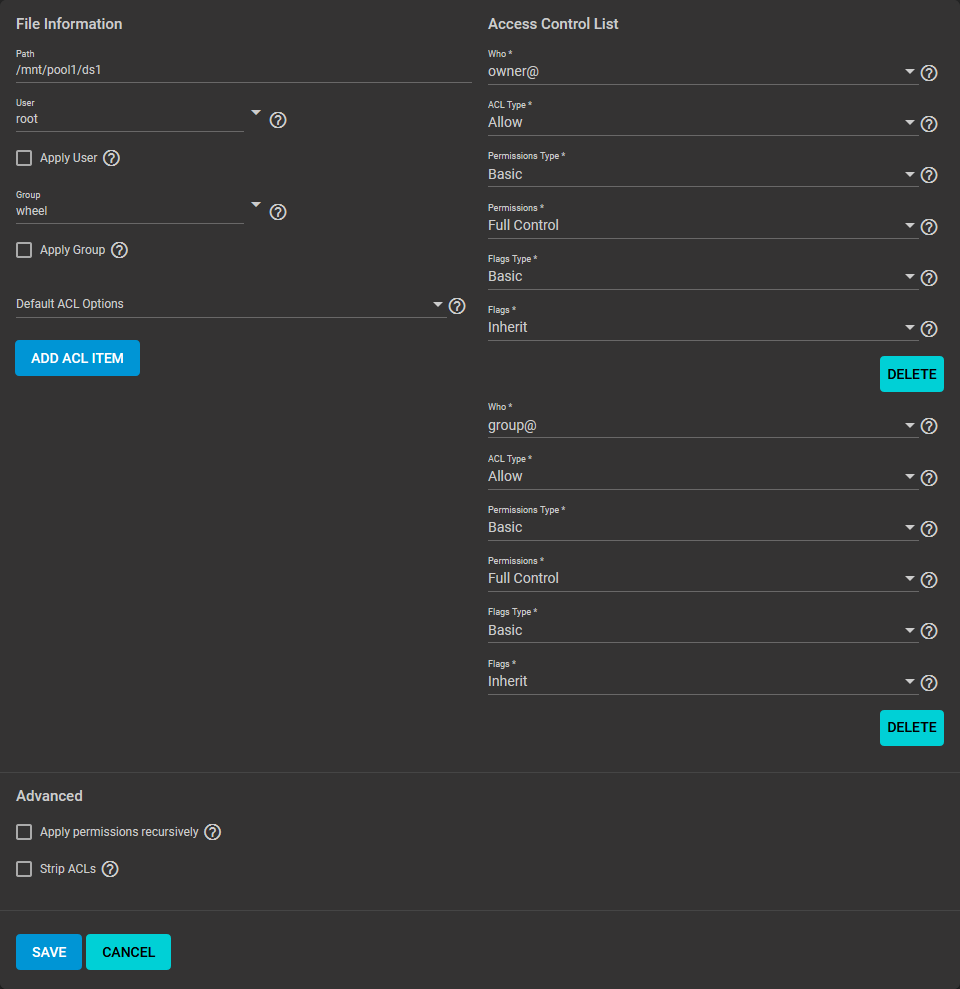This screenshot has width=960, height=989.
Task: Delete the owner@ ACL entry
Action: (911, 374)
